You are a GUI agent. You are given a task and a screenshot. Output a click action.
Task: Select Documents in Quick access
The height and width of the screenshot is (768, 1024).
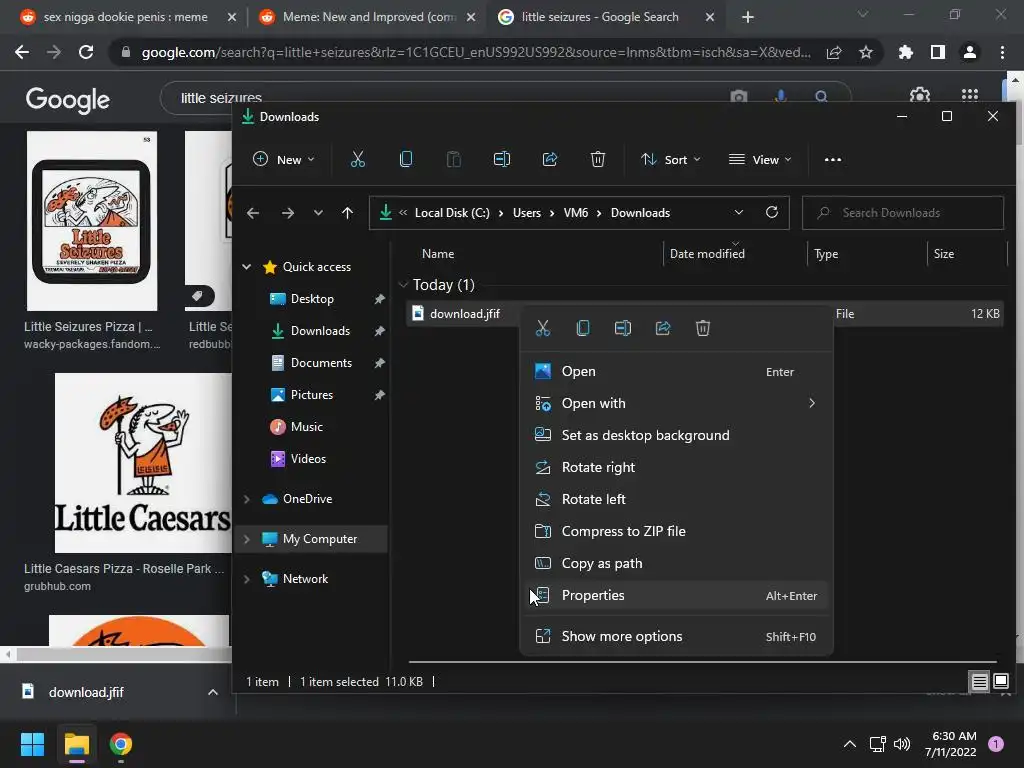321,362
